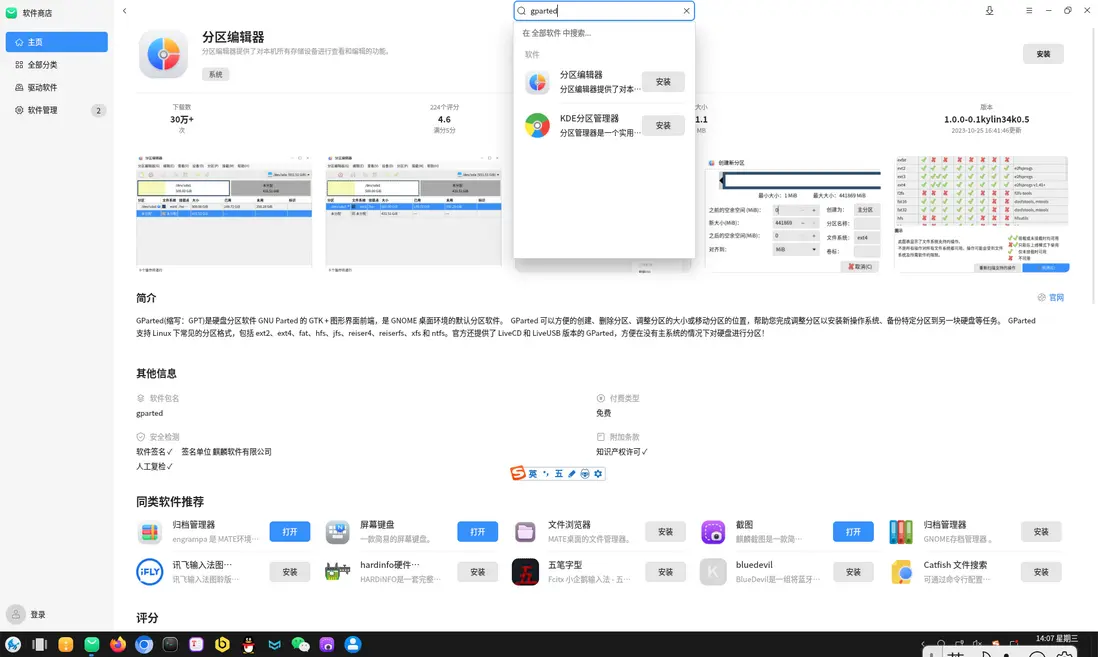Screen dimensions: 1098x657
Task: Click into the search box containing gparted
Action: coord(604,11)
